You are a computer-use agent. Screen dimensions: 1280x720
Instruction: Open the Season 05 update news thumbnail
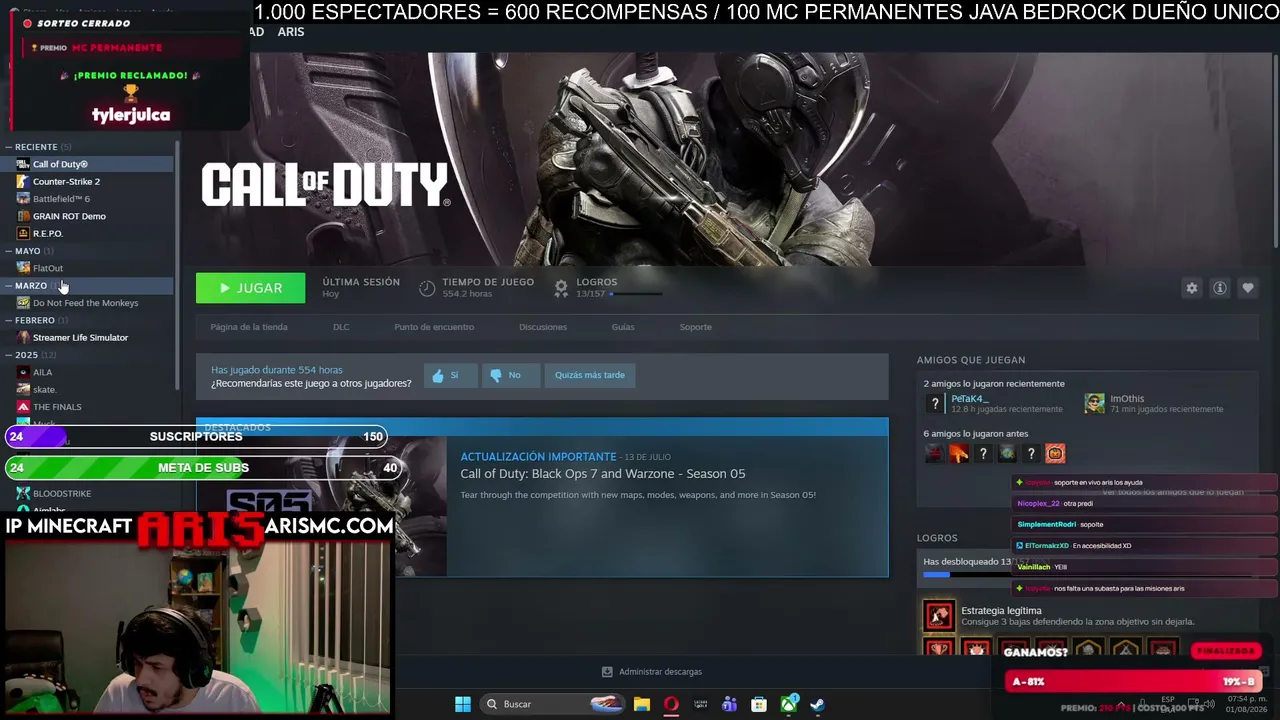pyautogui.click(x=321, y=507)
